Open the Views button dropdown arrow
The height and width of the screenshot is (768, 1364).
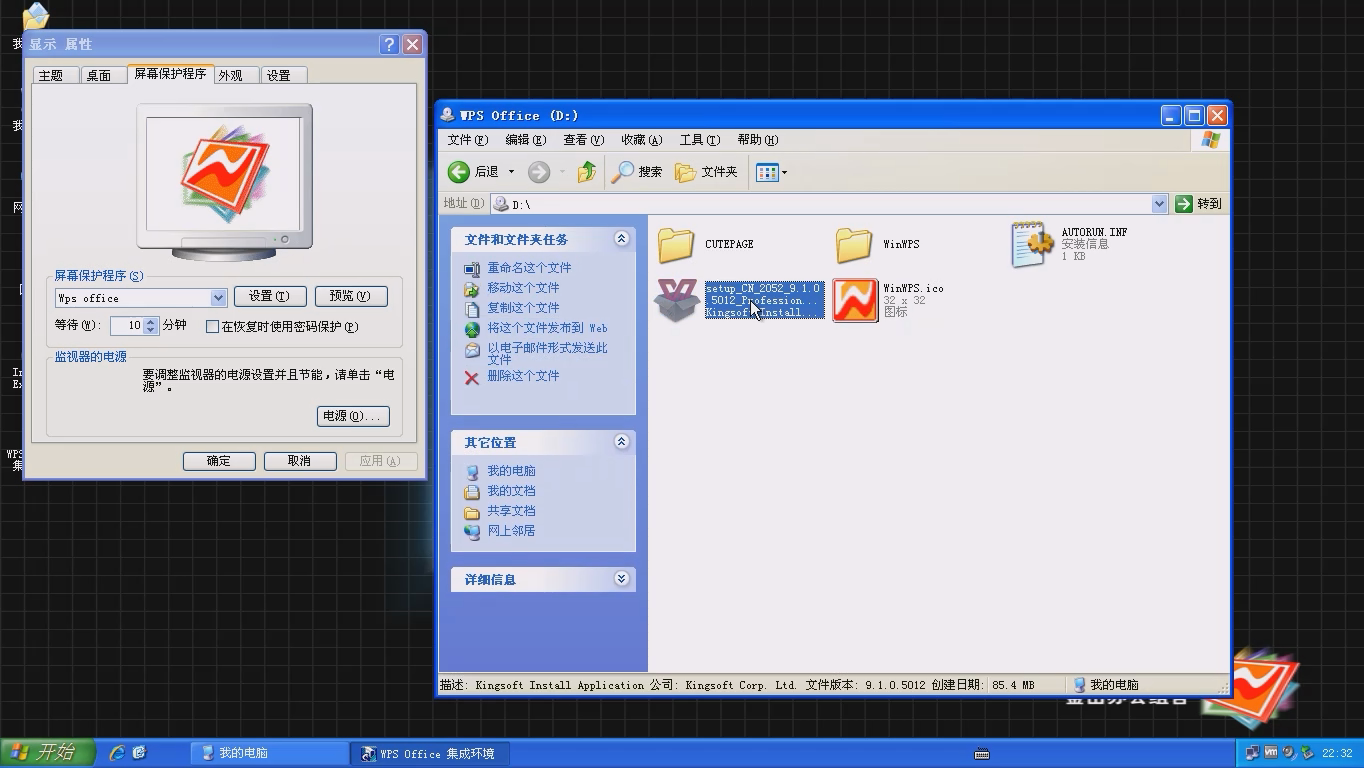tap(784, 172)
